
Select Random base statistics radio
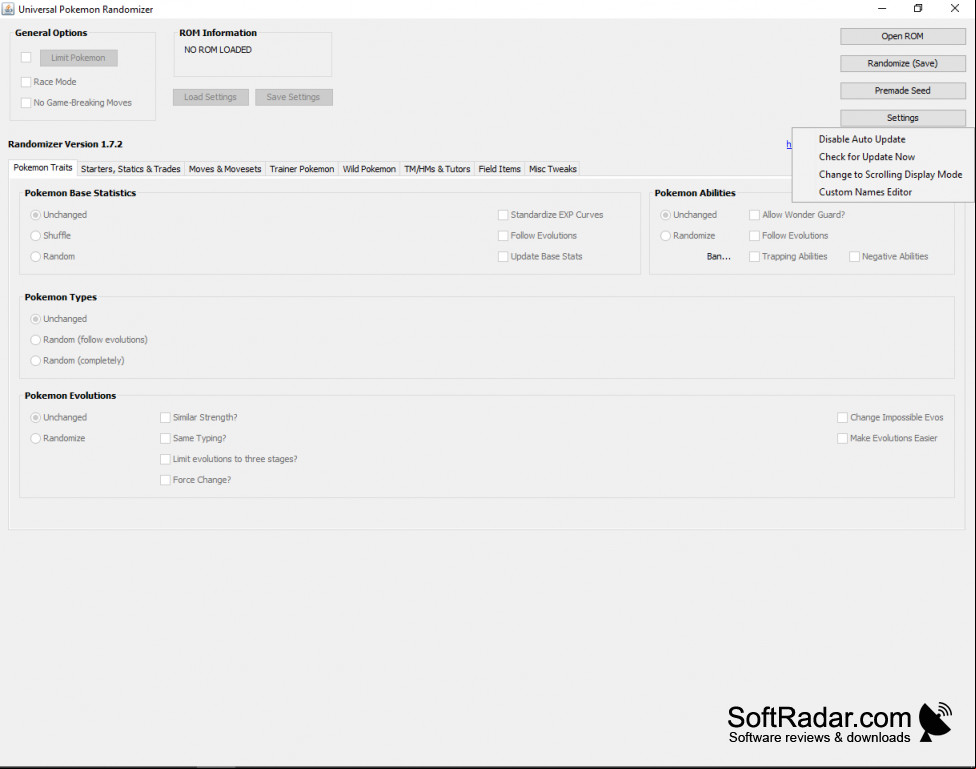click(35, 257)
